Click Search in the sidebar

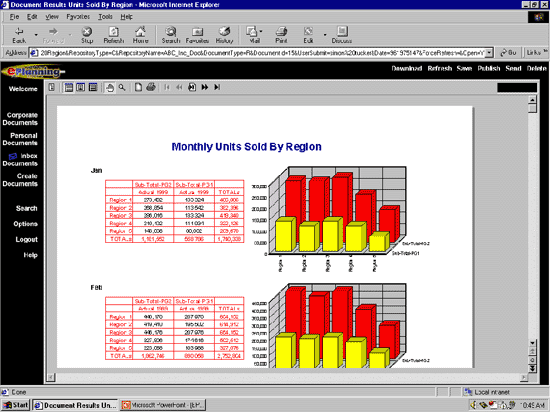point(26,208)
